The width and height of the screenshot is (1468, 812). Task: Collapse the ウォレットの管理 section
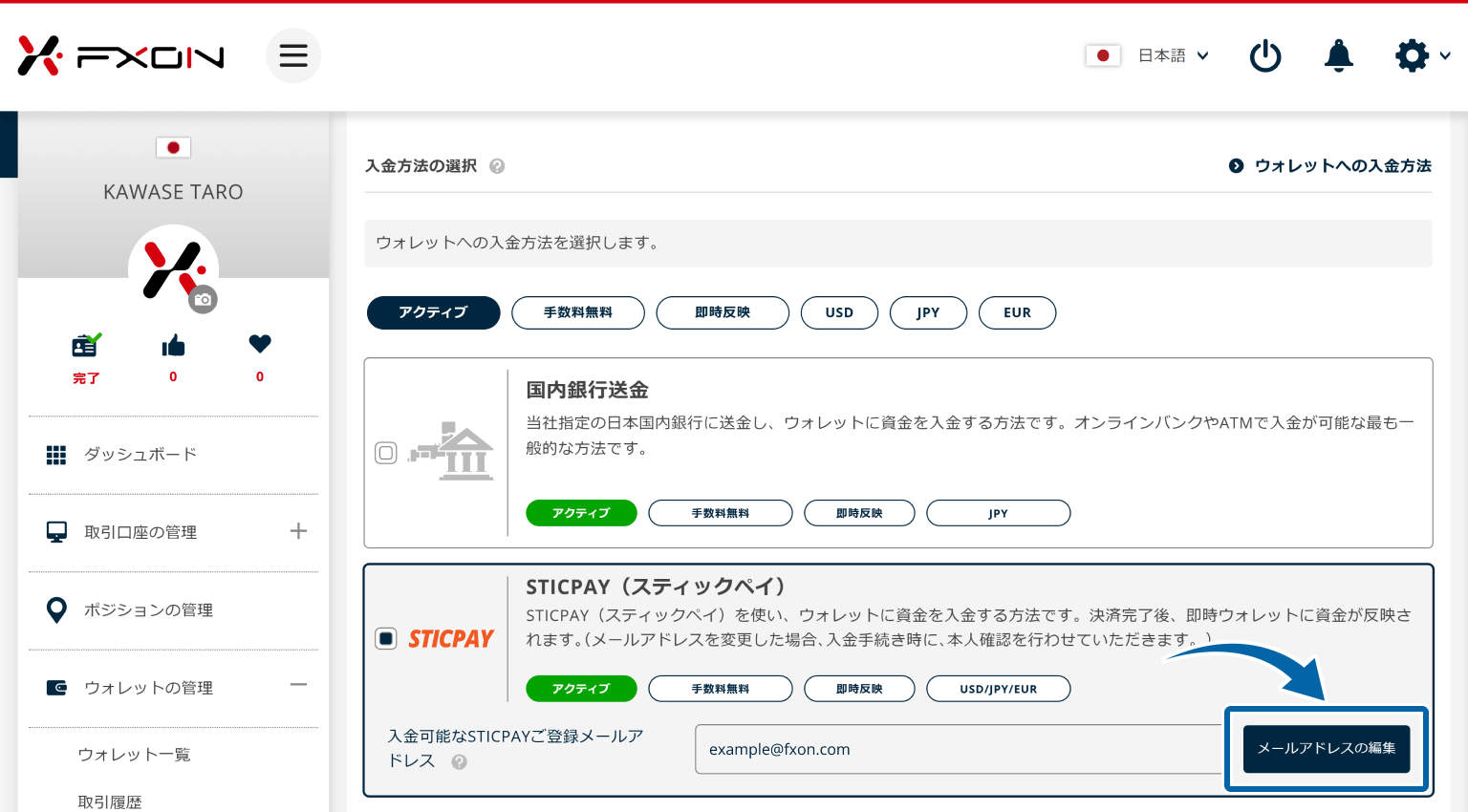pos(298,685)
